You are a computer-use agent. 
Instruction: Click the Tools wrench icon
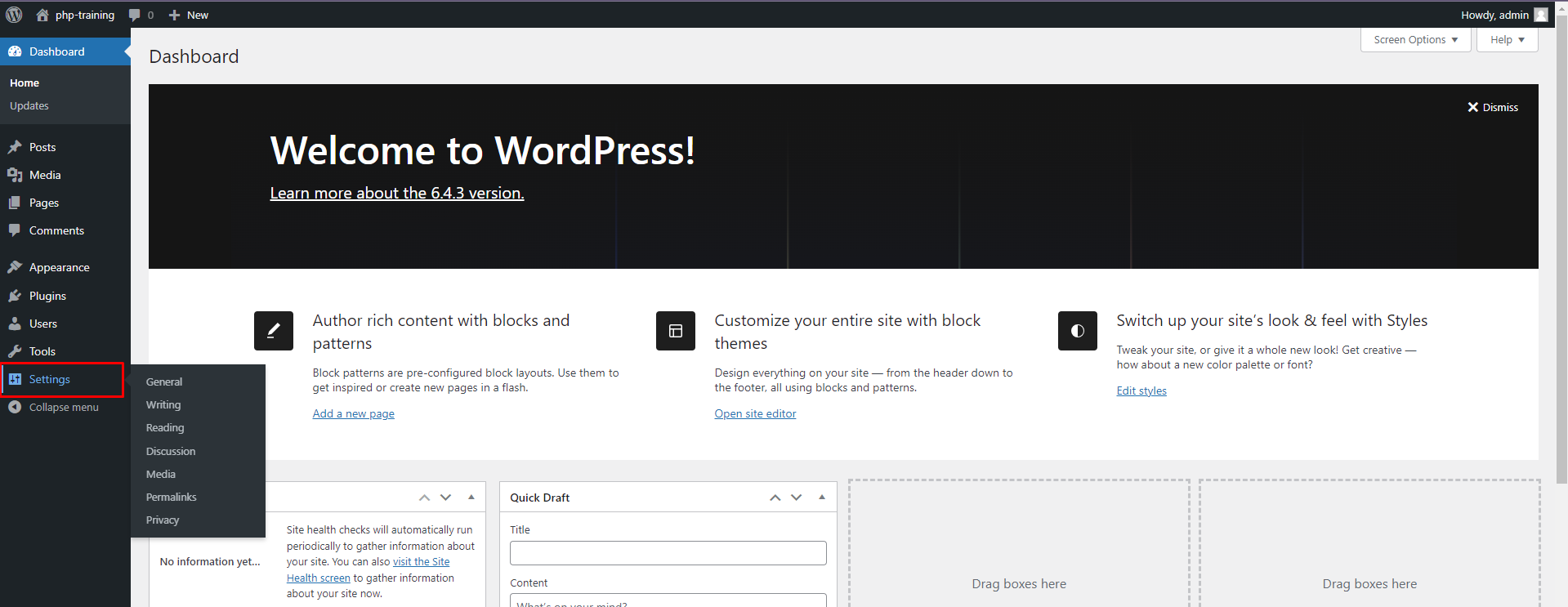click(x=15, y=351)
